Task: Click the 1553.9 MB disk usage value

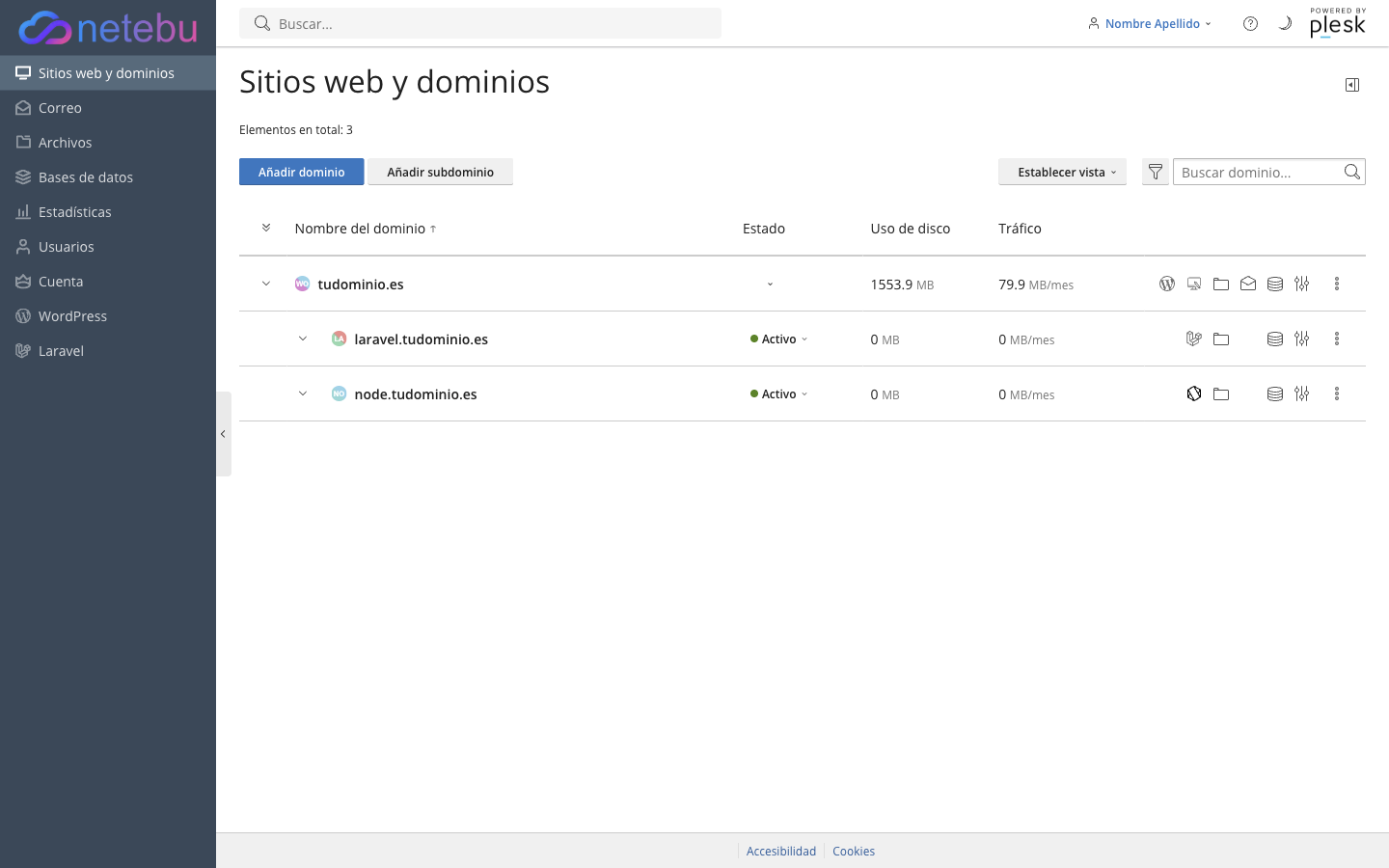Action: click(902, 285)
